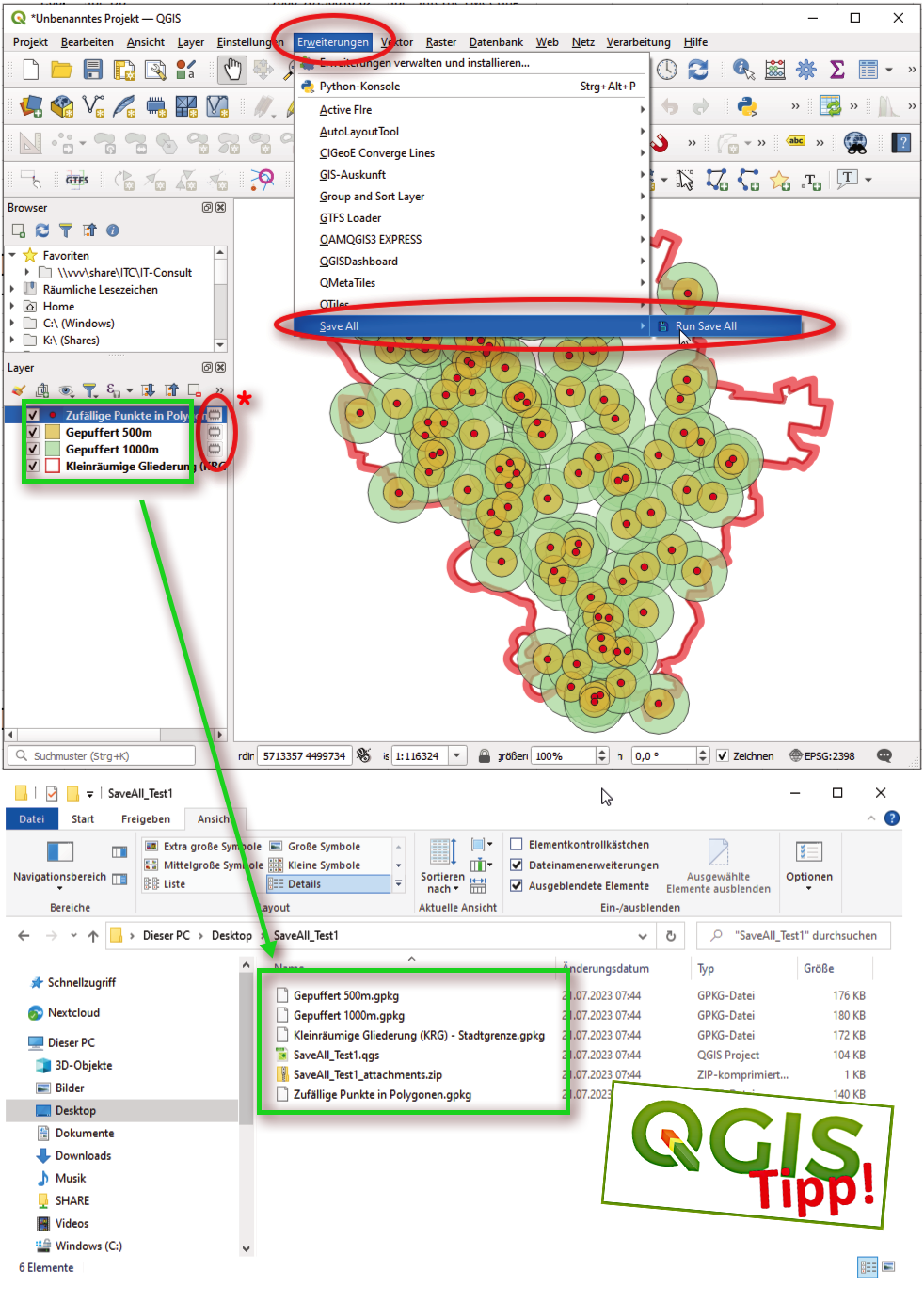Toggle Ausgeblendete Elemente checkbox
924x1302 pixels.
[516, 885]
